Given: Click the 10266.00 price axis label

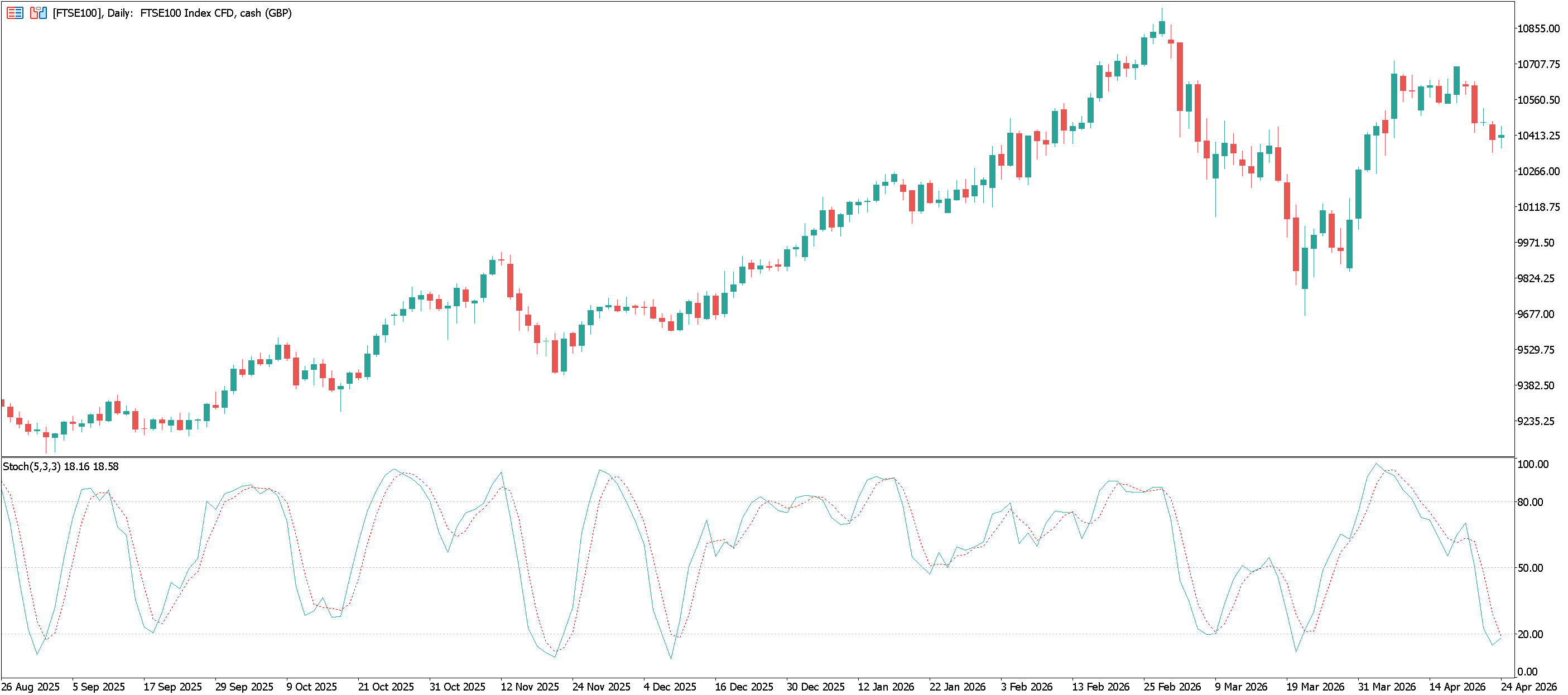Looking at the screenshot, I should [1538, 172].
